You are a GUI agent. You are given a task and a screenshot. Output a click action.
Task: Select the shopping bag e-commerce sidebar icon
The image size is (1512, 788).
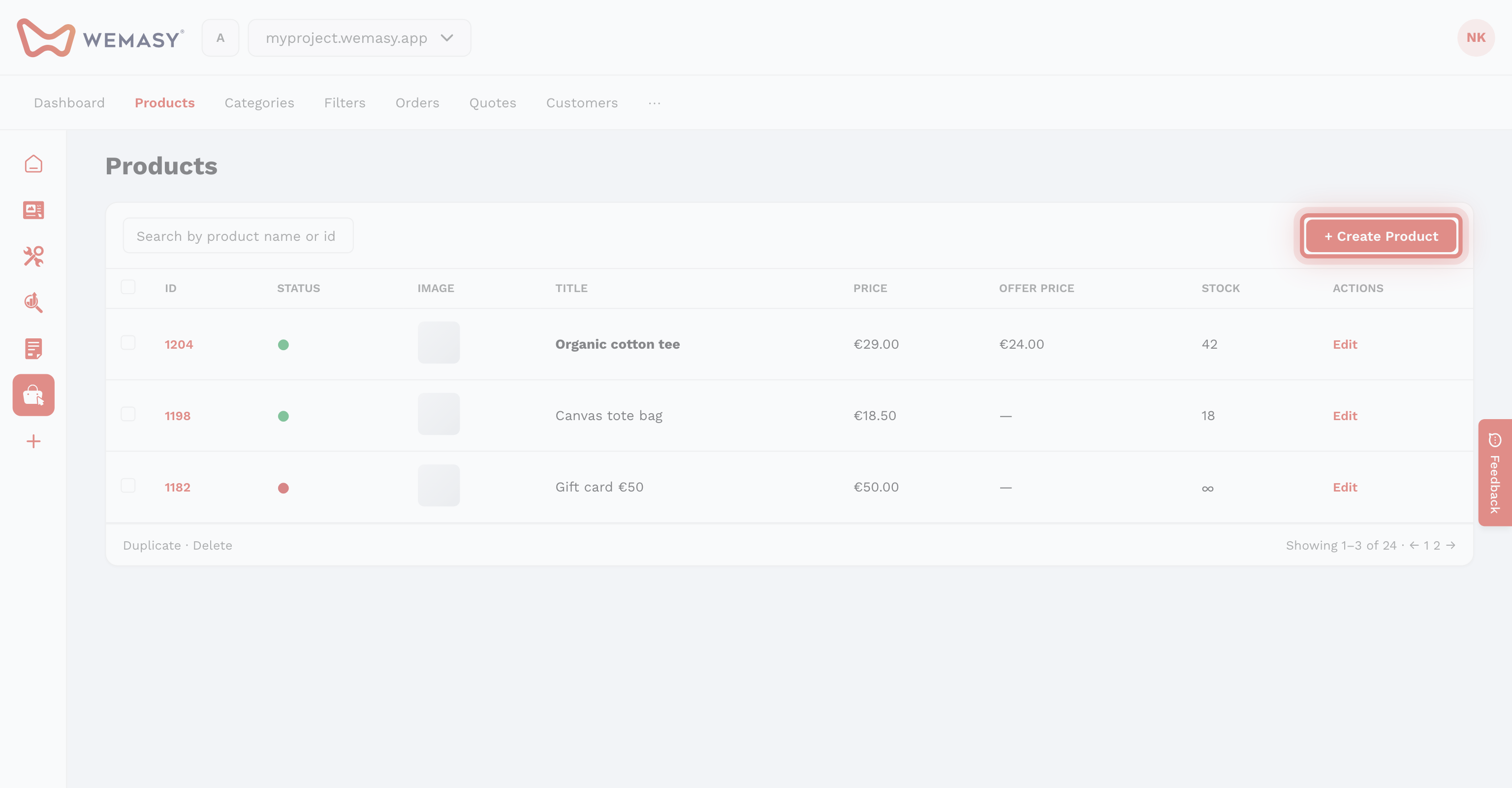pyautogui.click(x=33, y=395)
